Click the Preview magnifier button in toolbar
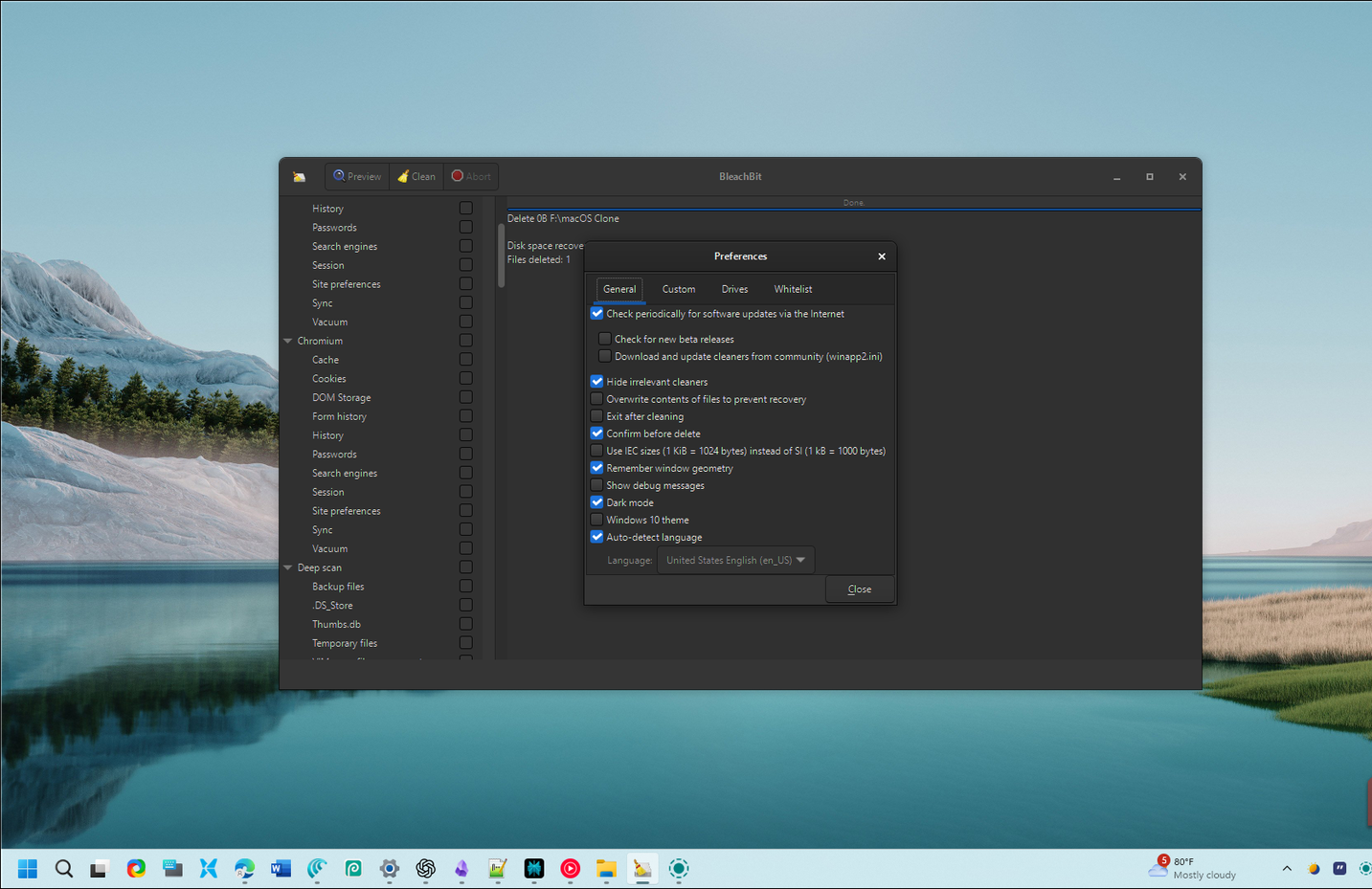The image size is (1372, 889). point(357,176)
